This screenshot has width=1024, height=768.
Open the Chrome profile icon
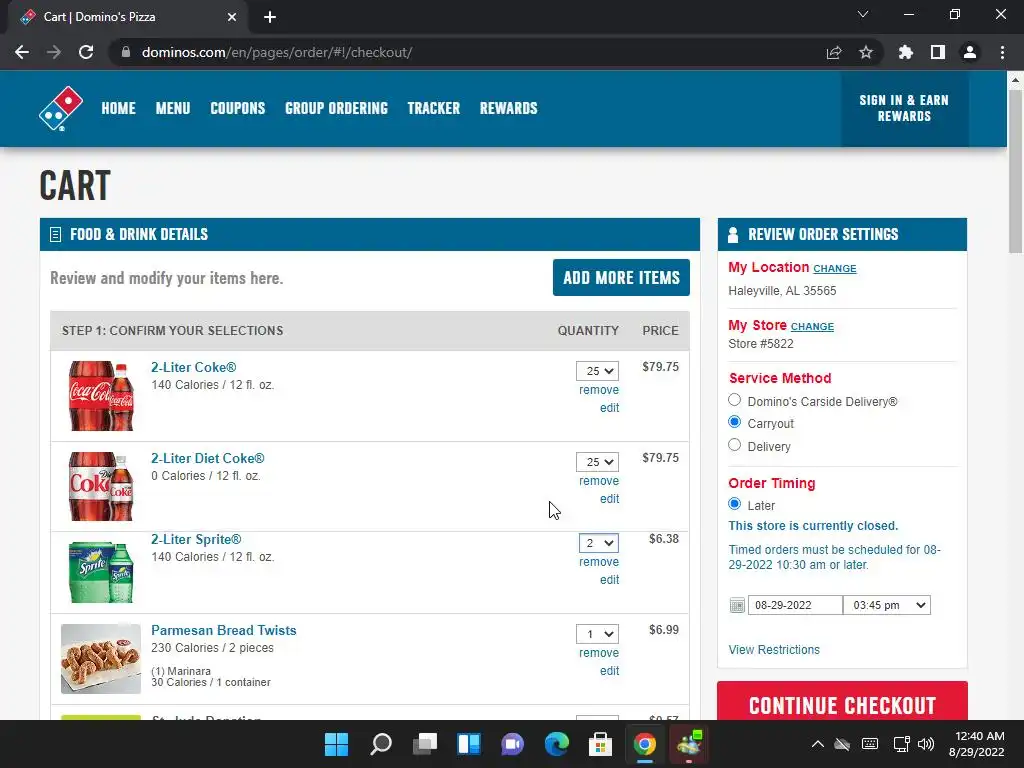click(x=970, y=52)
